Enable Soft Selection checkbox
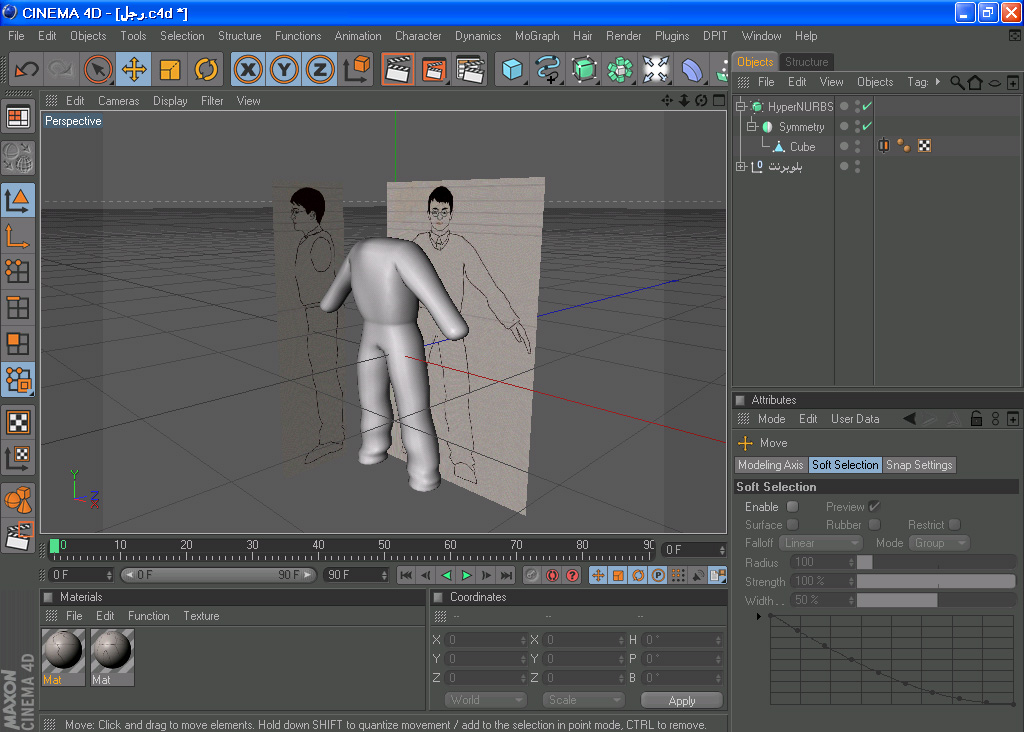 coord(792,507)
